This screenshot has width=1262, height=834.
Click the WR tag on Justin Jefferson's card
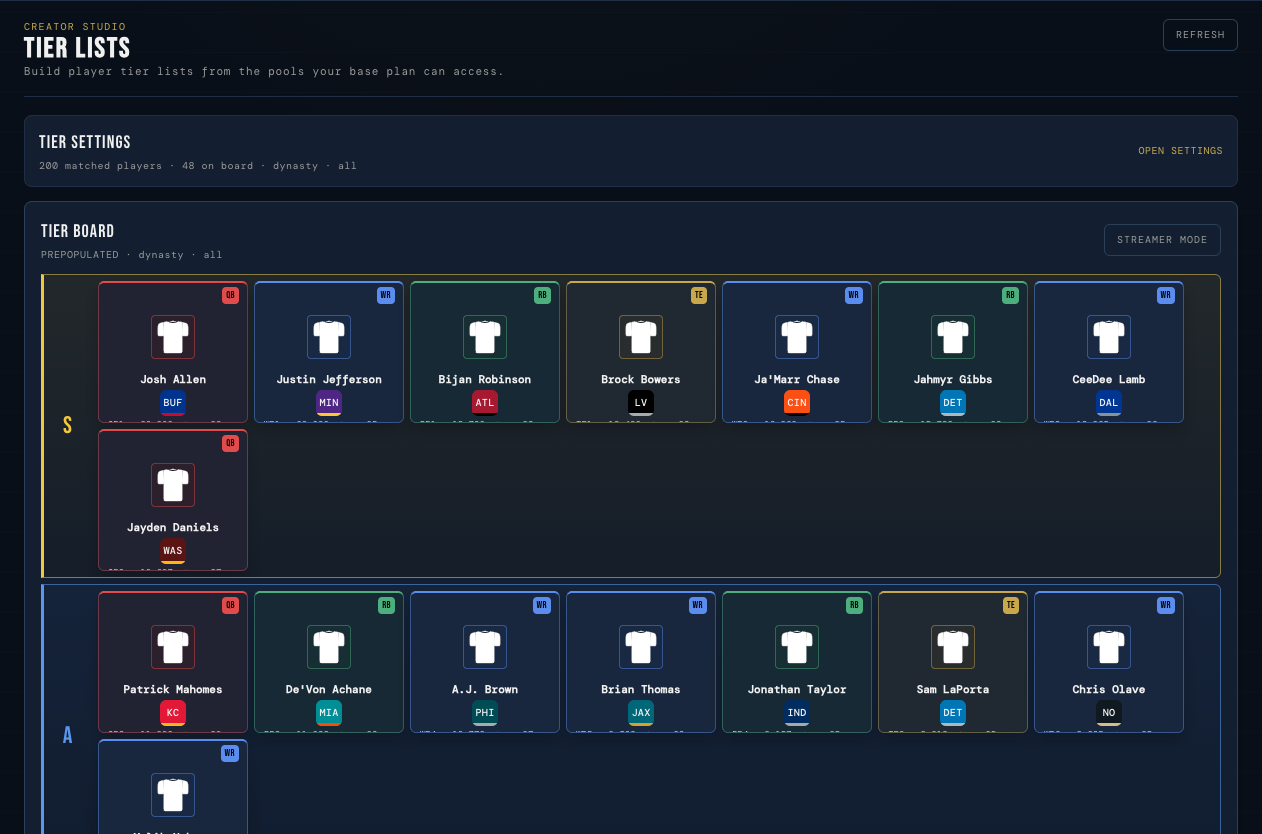[x=386, y=295]
